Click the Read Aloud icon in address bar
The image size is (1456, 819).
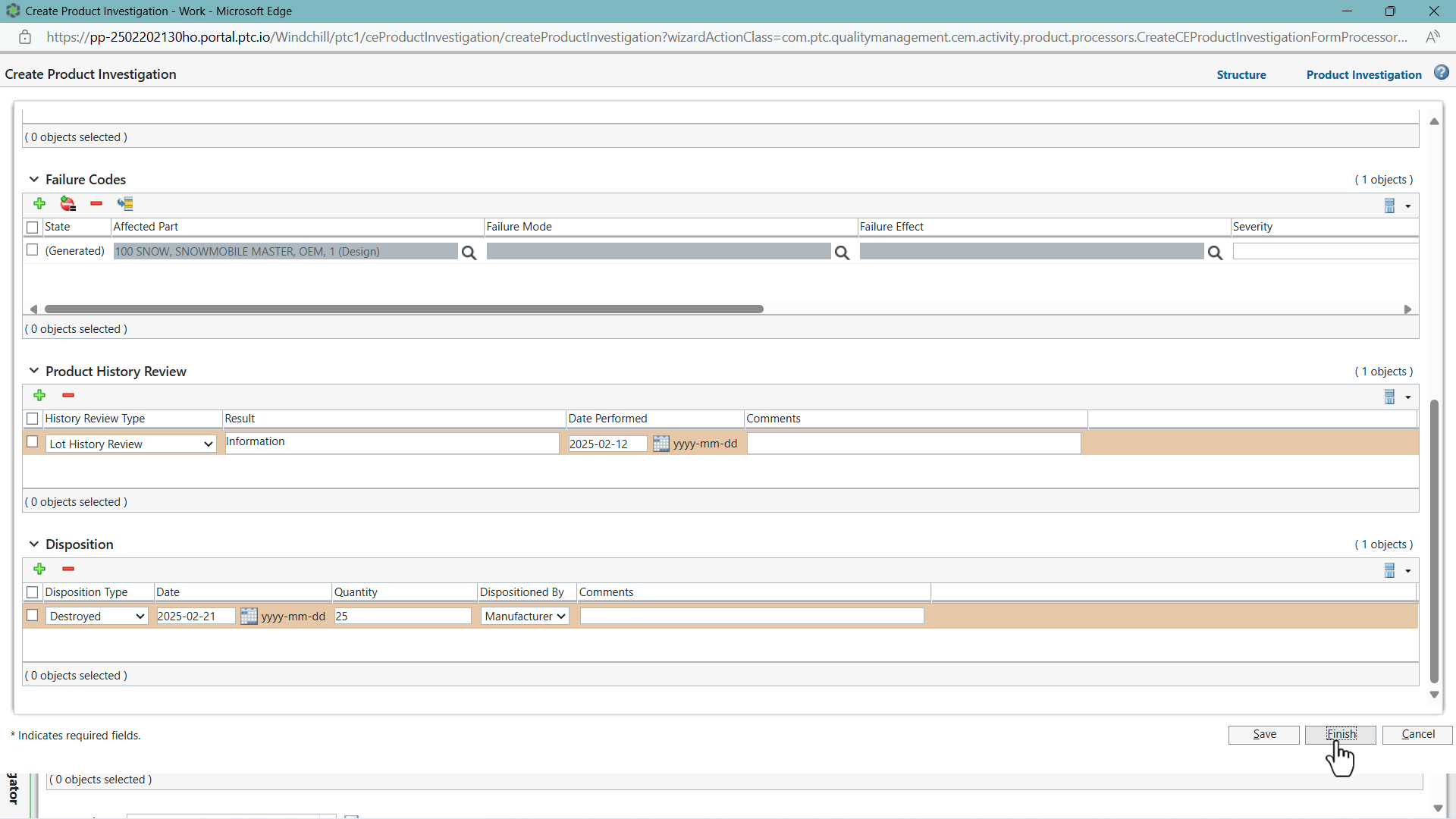click(1432, 37)
